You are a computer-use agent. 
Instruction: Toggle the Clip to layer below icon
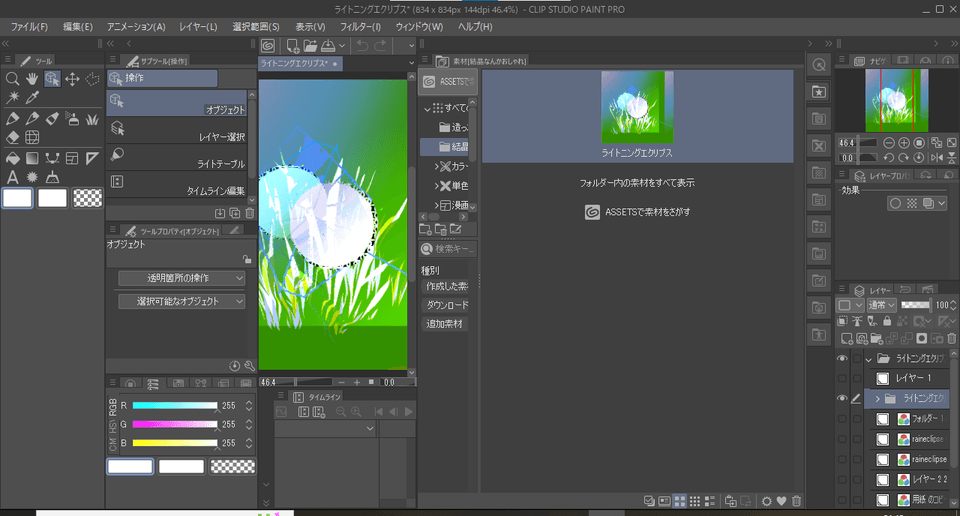tap(843, 321)
